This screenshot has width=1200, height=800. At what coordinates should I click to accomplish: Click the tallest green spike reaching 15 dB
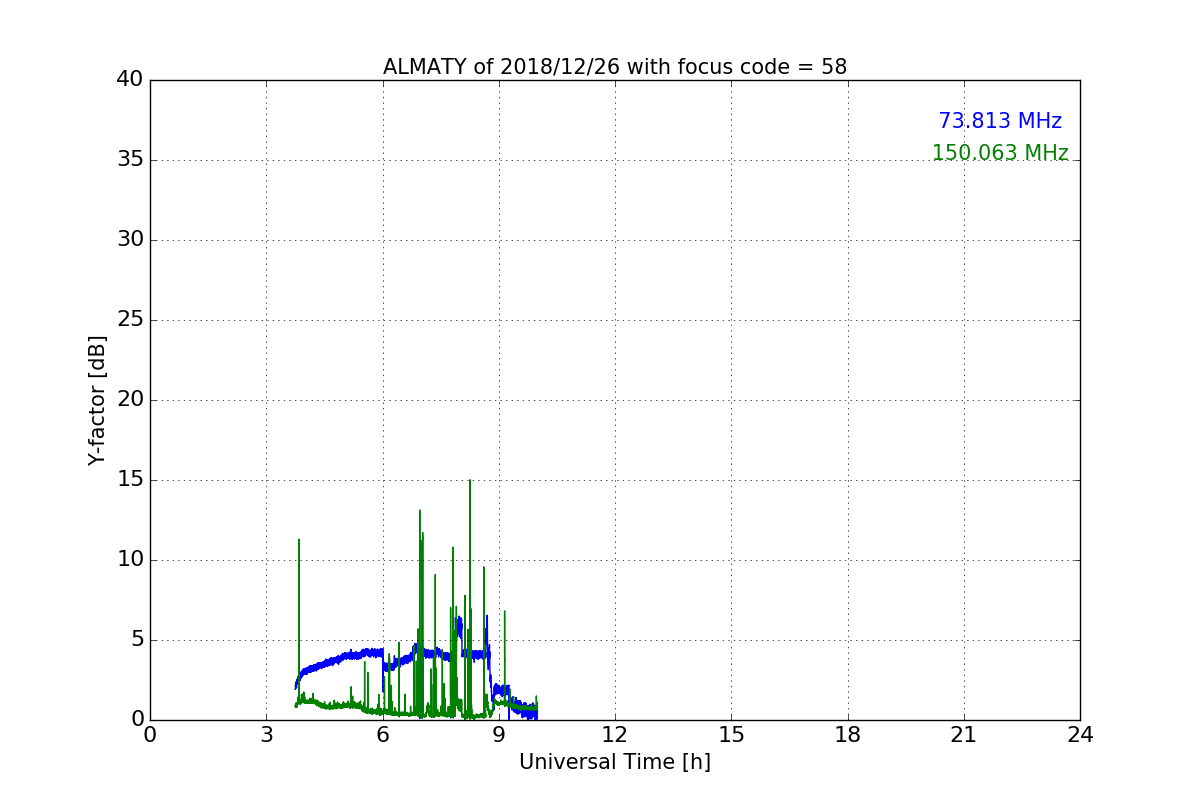tap(470, 600)
